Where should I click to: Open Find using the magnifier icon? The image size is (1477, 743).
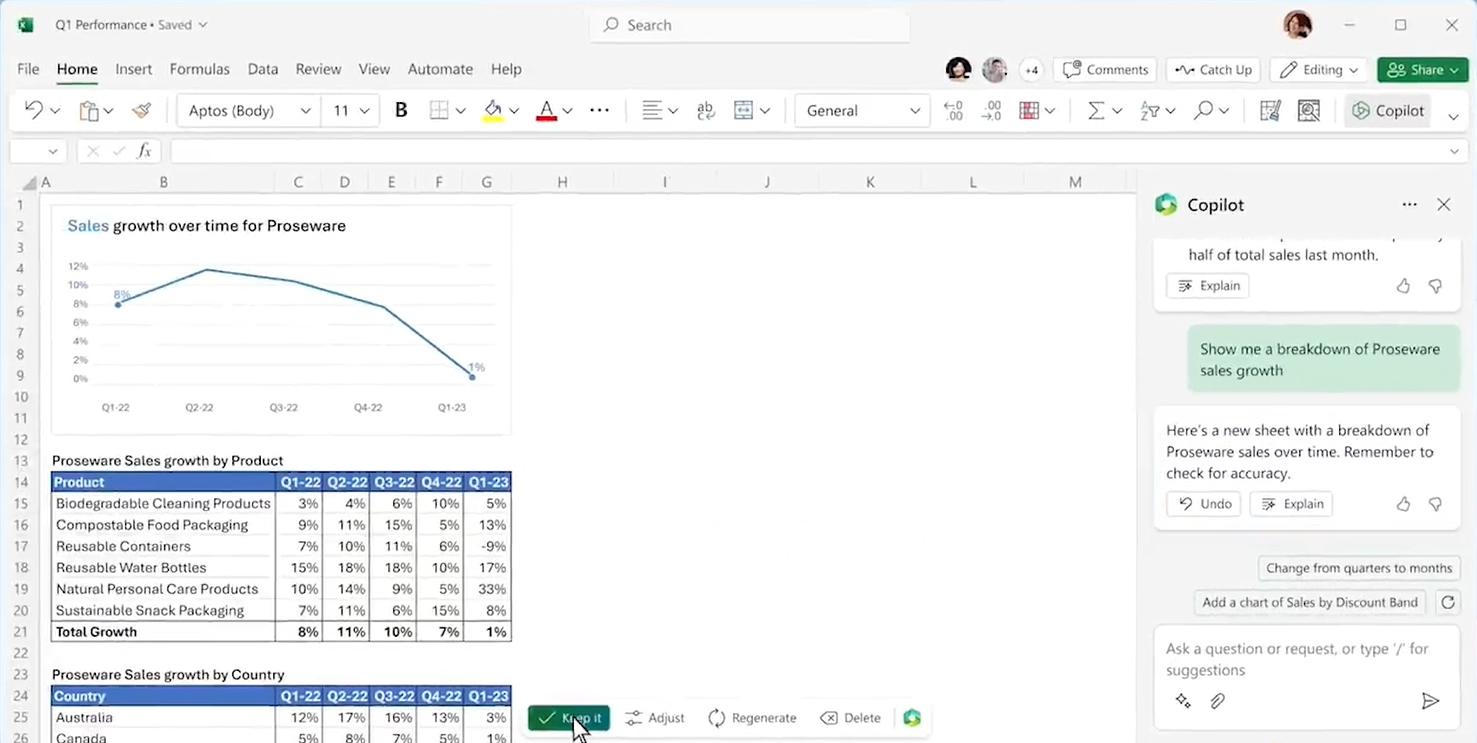[x=1203, y=110]
